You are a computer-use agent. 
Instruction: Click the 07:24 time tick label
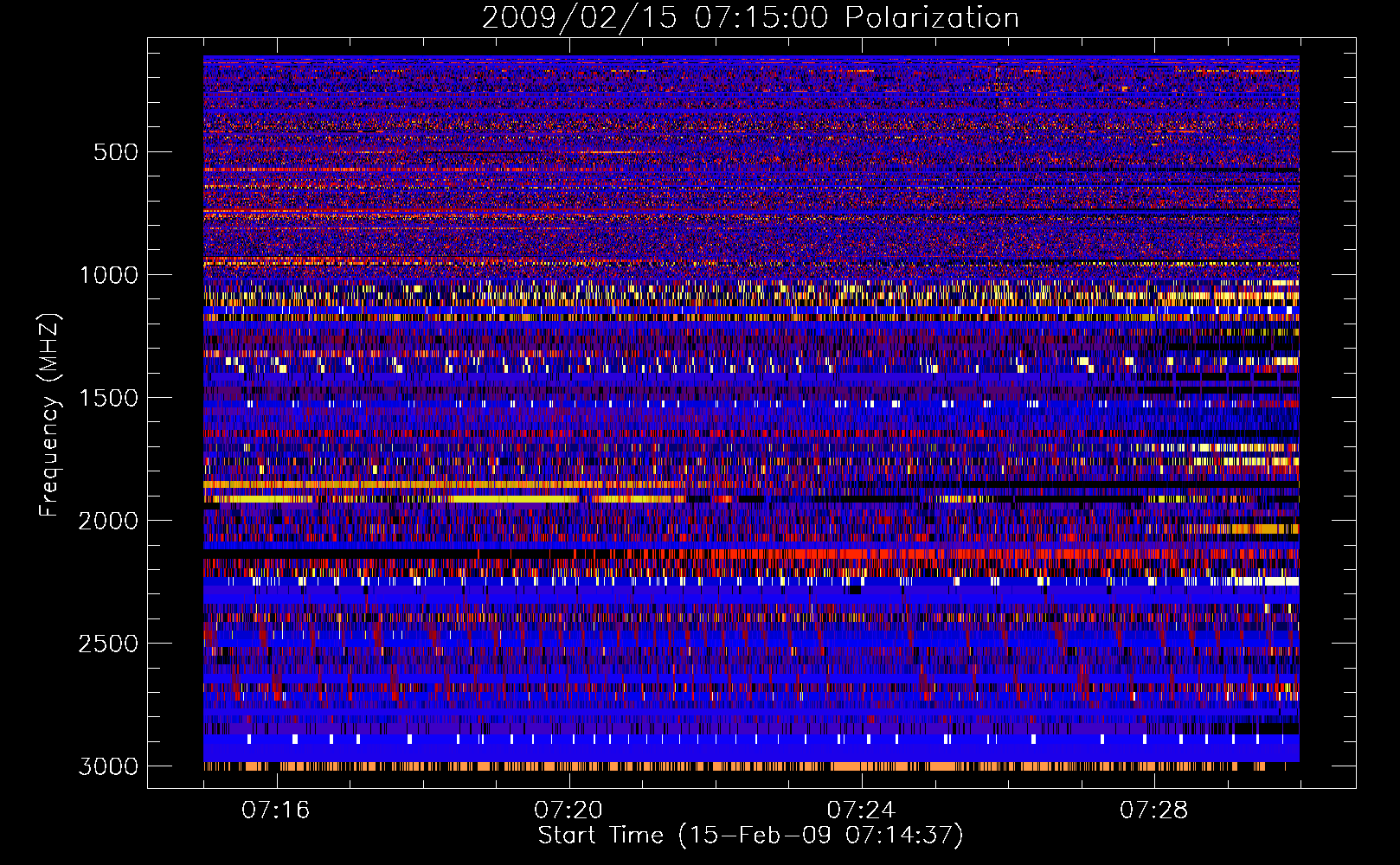(861, 810)
